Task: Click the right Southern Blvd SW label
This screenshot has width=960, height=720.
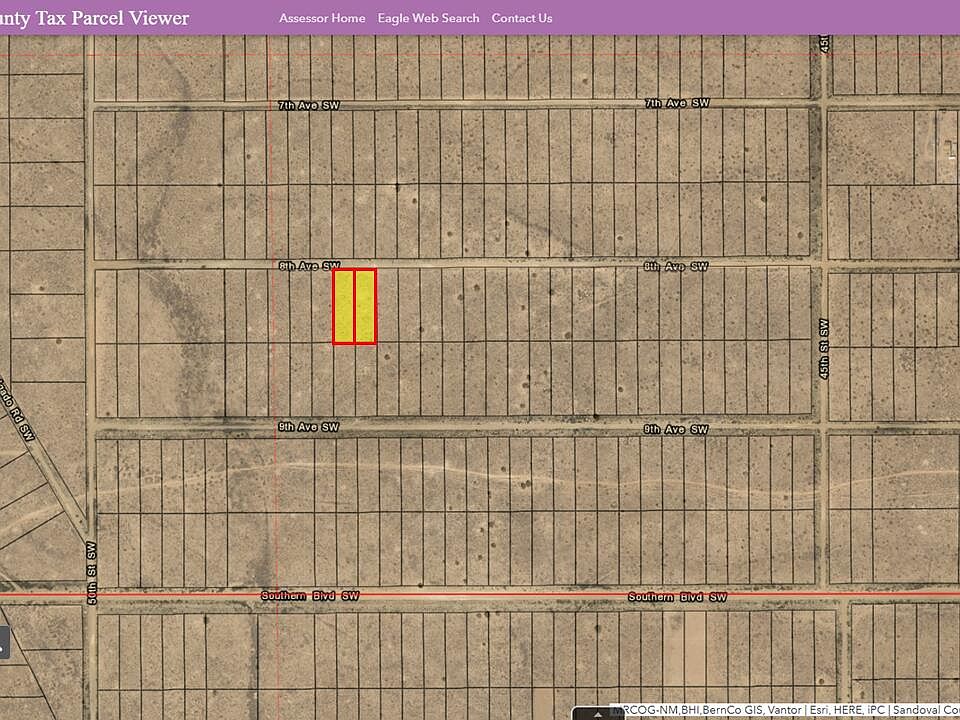Action: (x=677, y=597)
